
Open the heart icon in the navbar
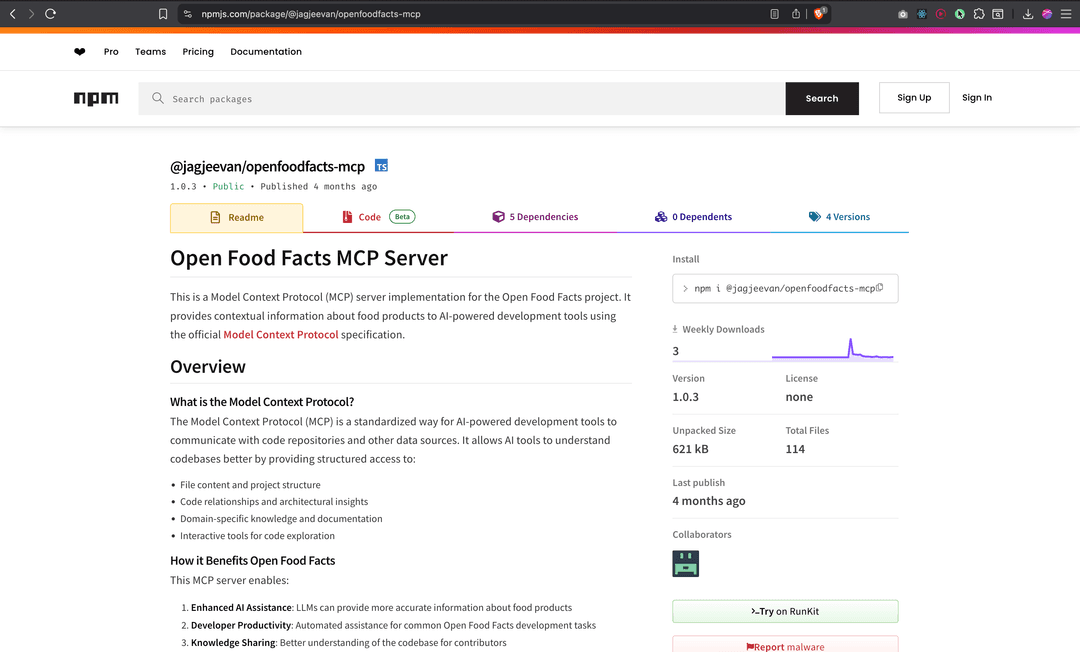(x=79, y=51)
